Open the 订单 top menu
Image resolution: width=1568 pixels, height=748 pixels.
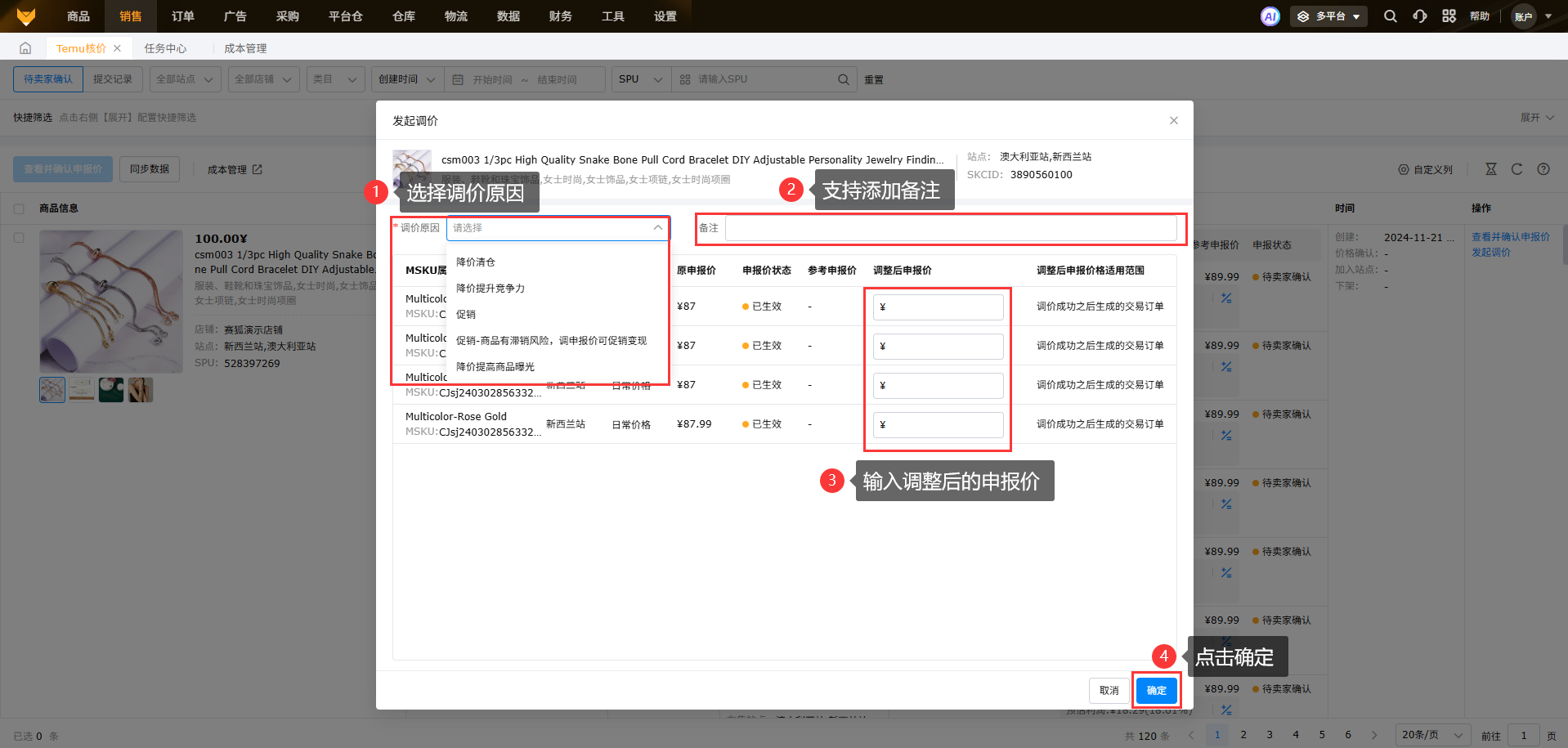[x=183, y=16]
